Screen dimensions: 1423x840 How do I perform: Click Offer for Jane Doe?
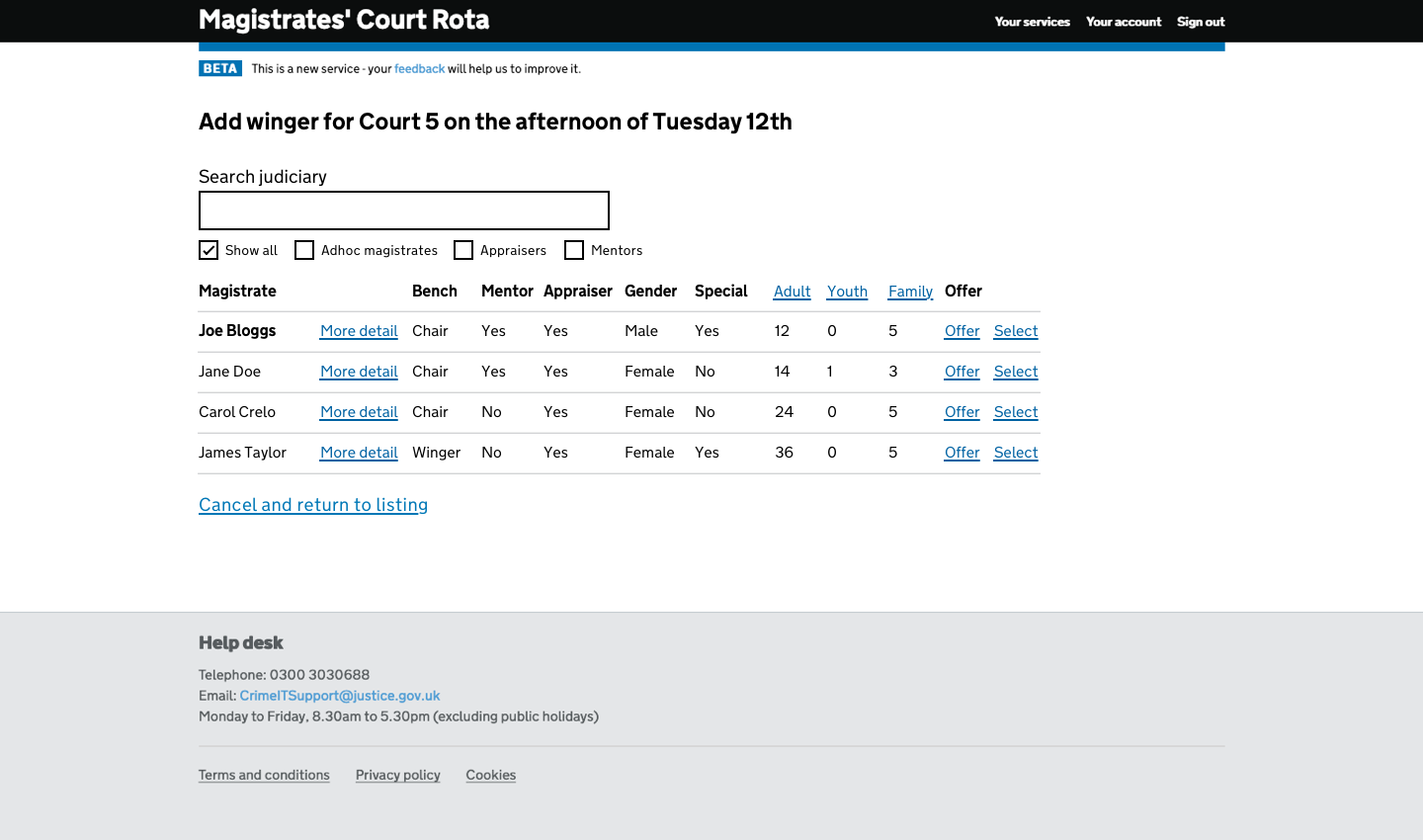point(962,372)
